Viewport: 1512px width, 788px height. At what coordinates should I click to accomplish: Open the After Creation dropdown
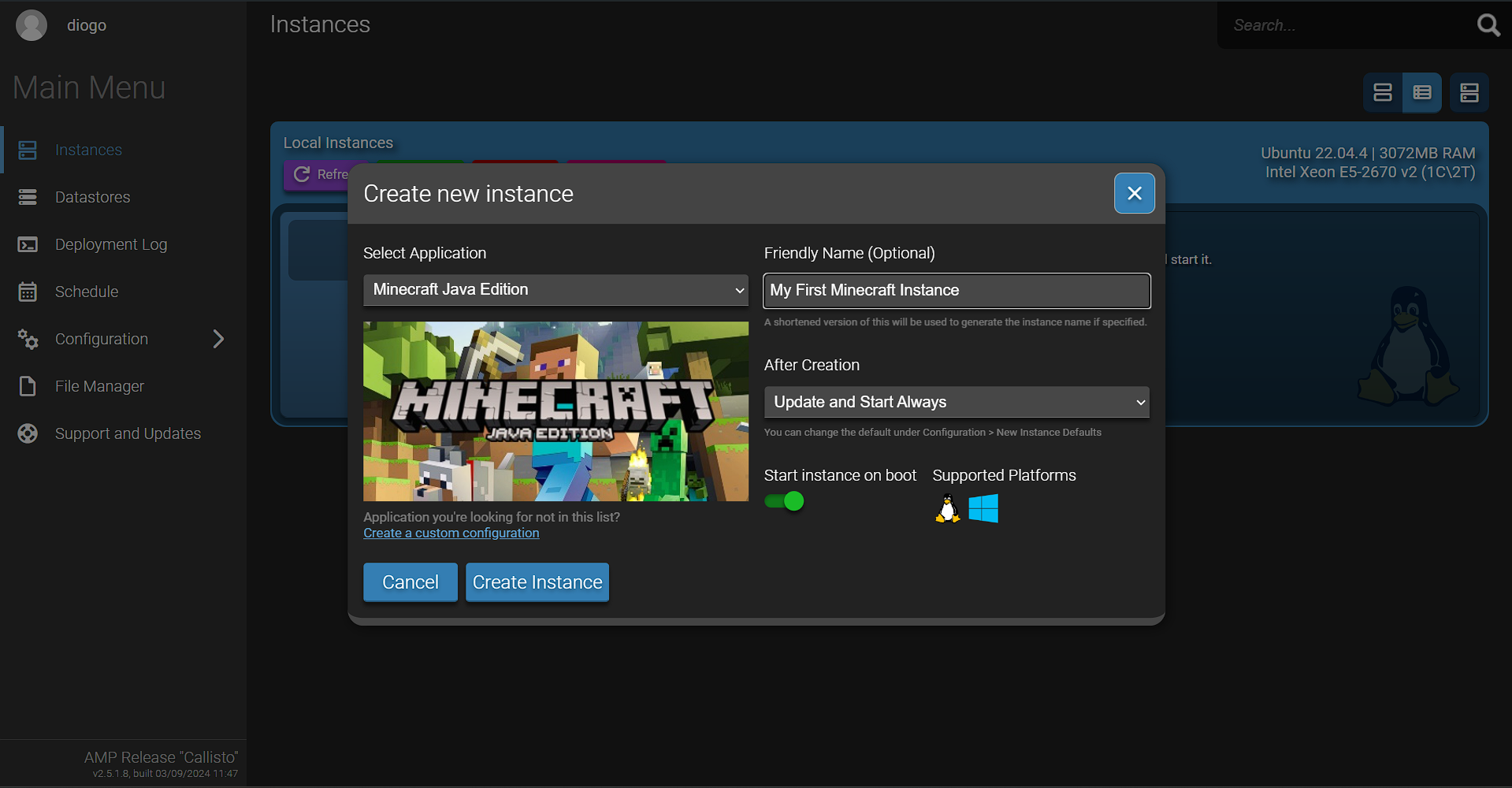(x=956, y=402)
